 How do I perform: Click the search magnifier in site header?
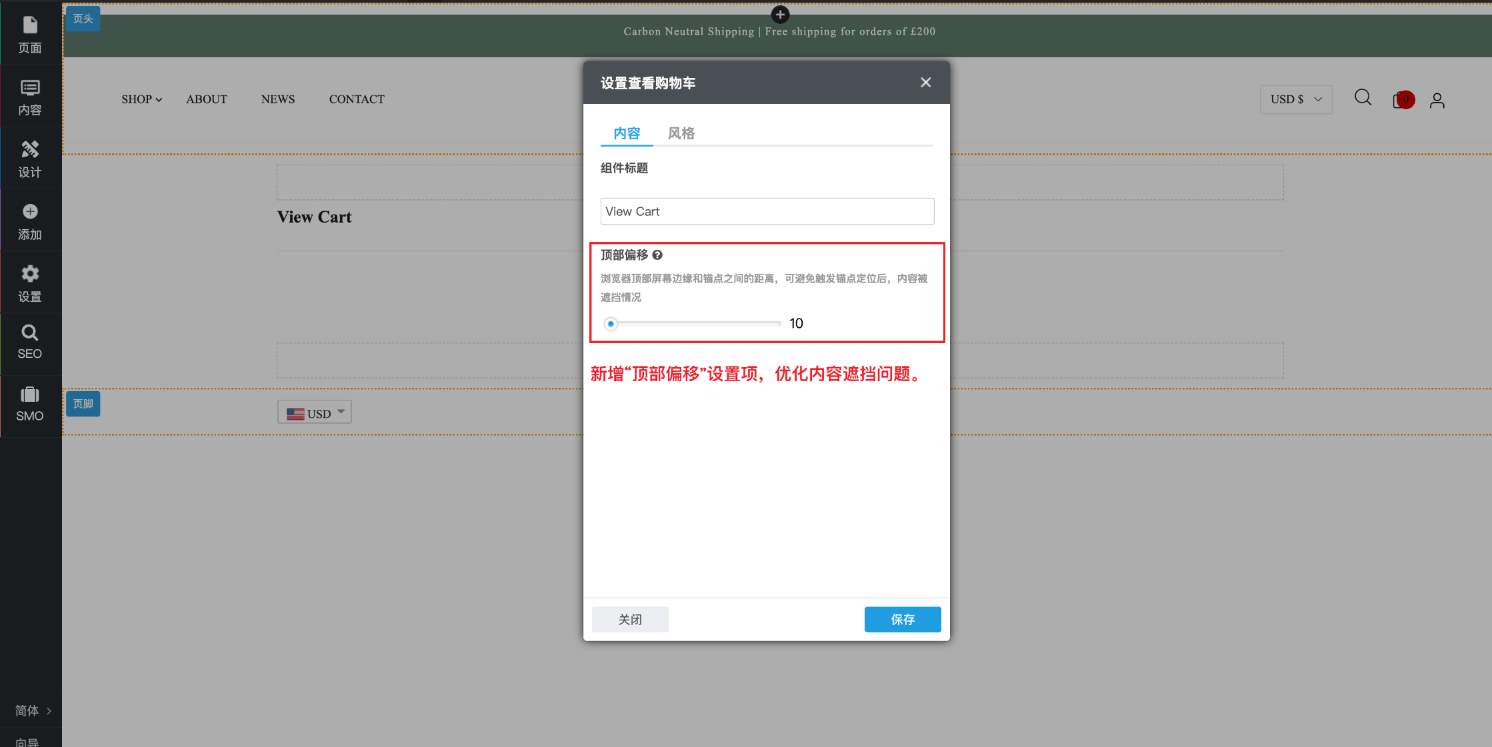pos(1362,98)
